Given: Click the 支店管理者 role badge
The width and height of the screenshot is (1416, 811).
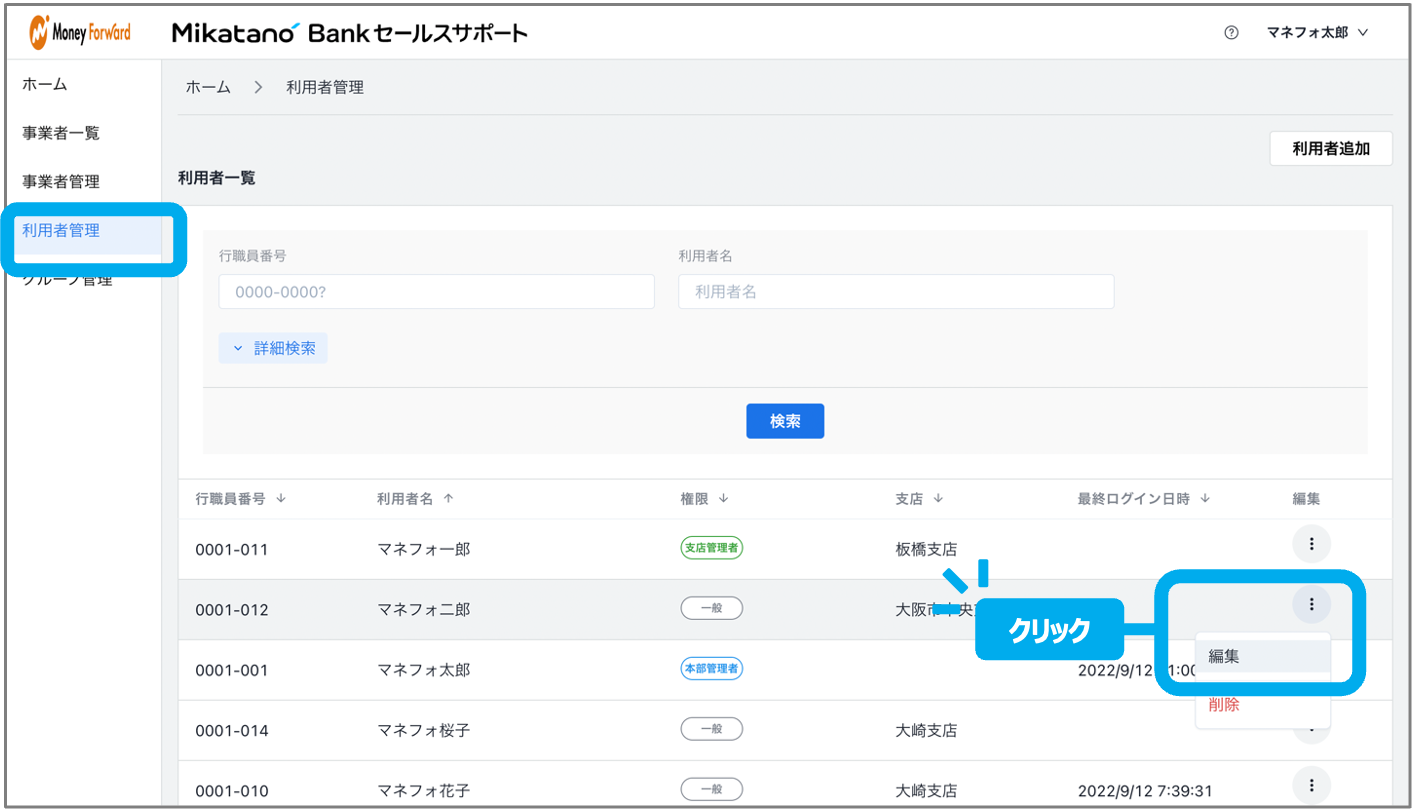Looking at the screenshot, I should 712,547.
